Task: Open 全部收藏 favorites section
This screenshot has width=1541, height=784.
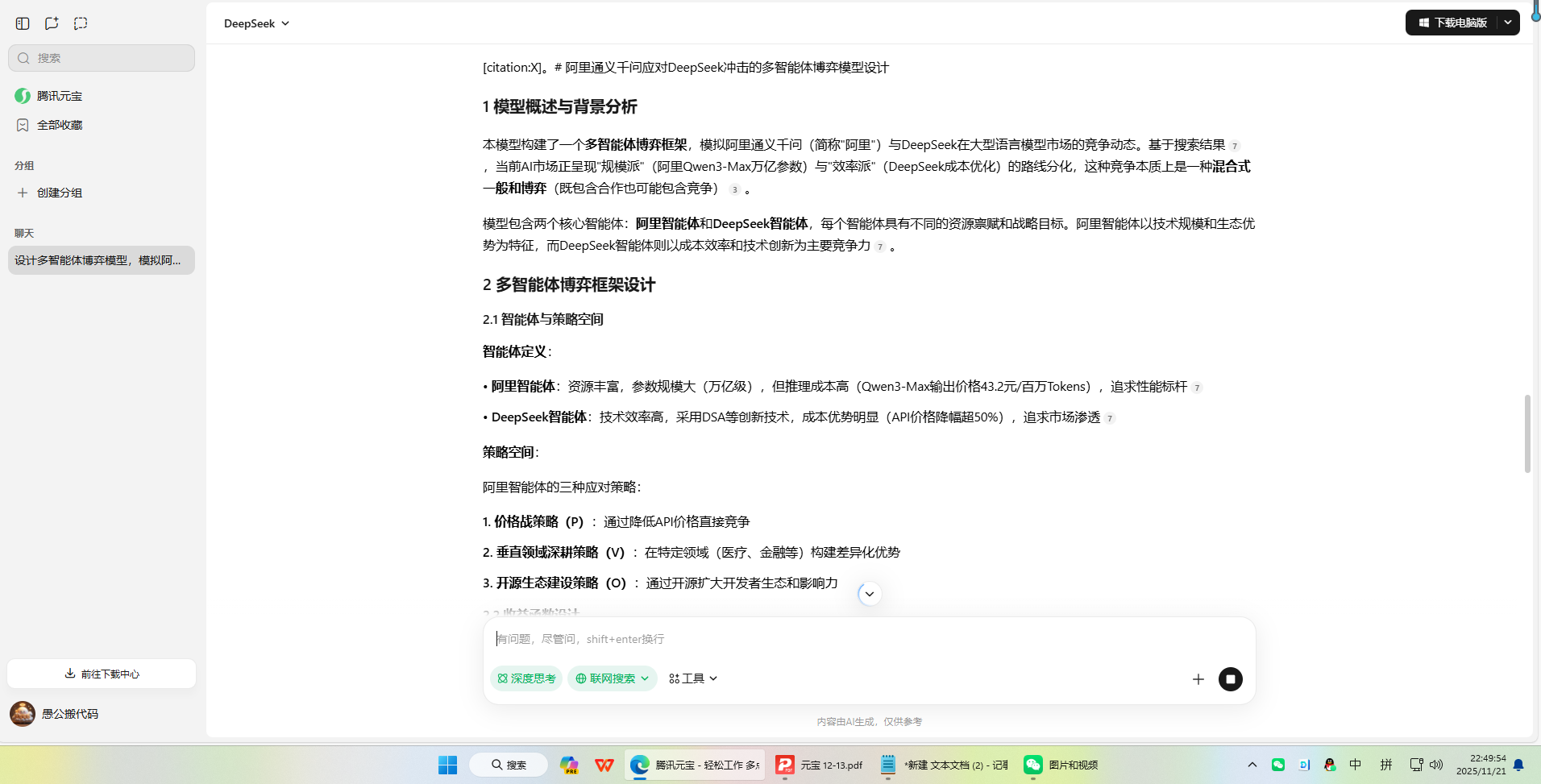Action: click(x=58, y=125)
